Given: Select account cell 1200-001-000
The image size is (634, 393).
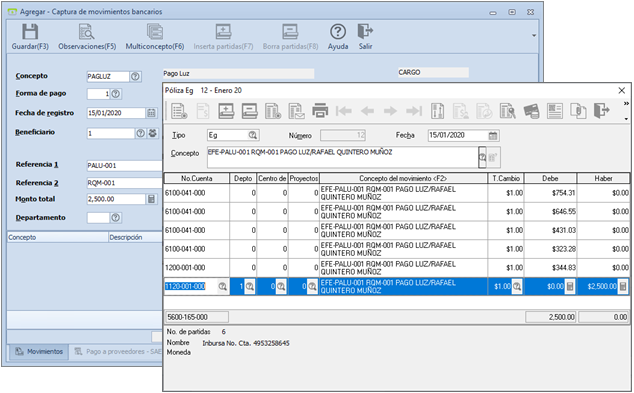Looking at the screenshot, I should [197, 268].
